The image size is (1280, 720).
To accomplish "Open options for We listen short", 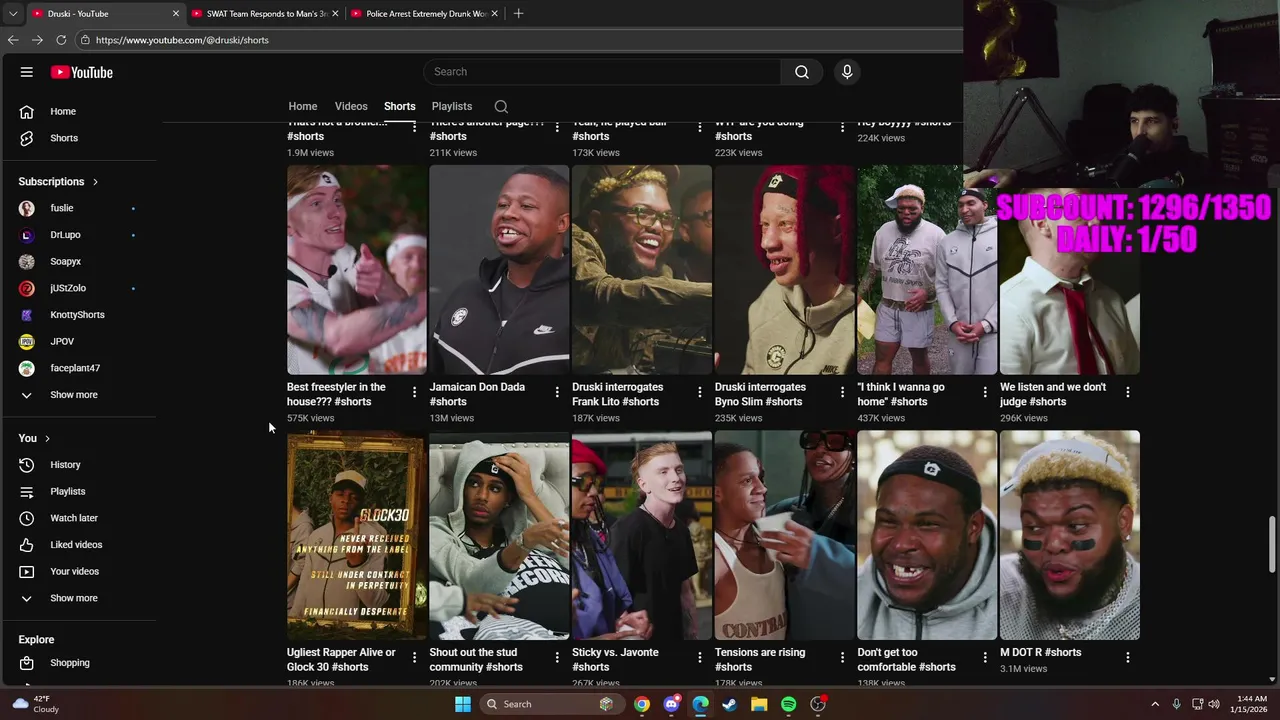I will [x=1128, y=392].
